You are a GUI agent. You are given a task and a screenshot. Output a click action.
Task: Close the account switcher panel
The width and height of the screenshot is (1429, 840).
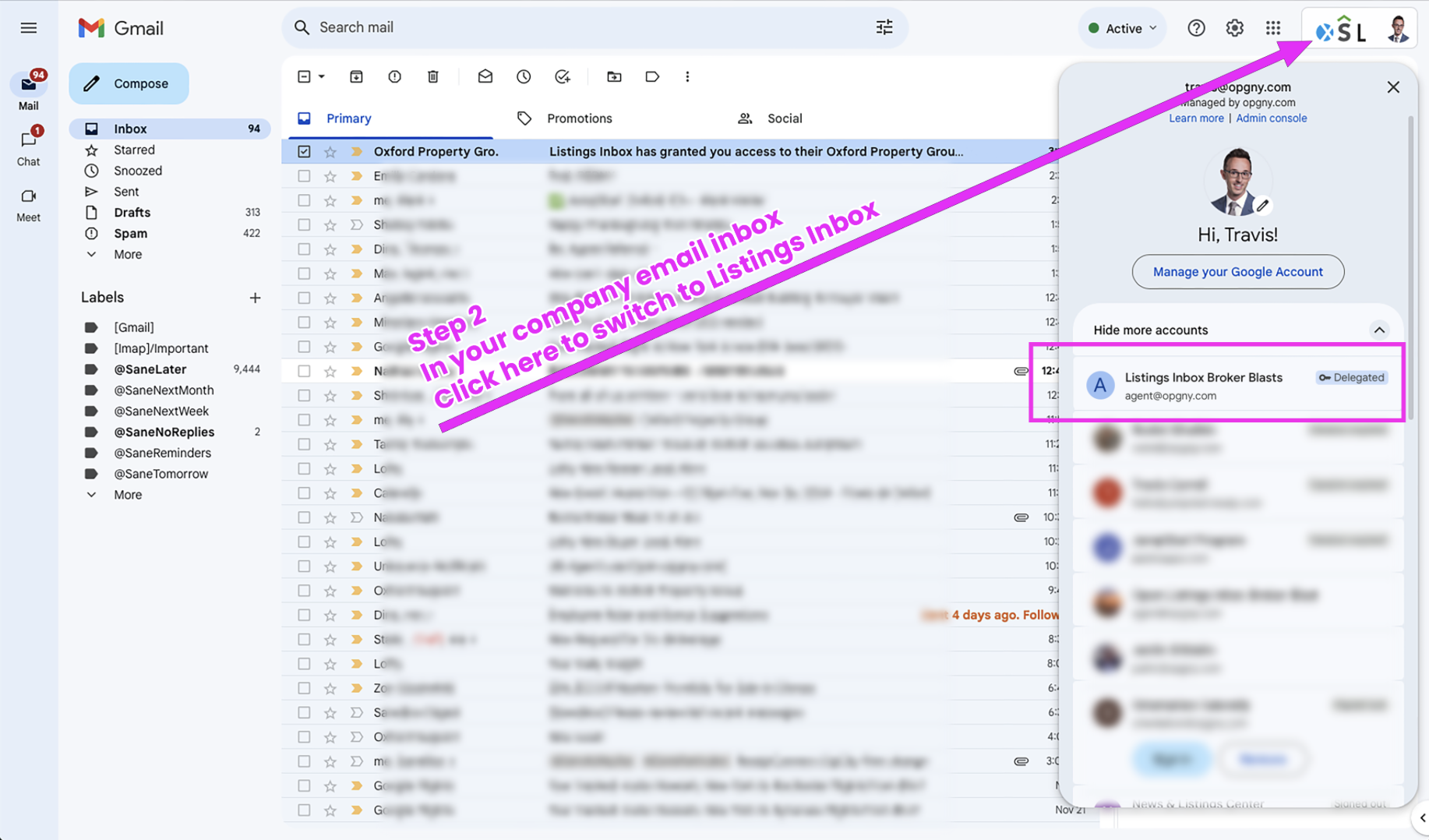coord(1393,87)
